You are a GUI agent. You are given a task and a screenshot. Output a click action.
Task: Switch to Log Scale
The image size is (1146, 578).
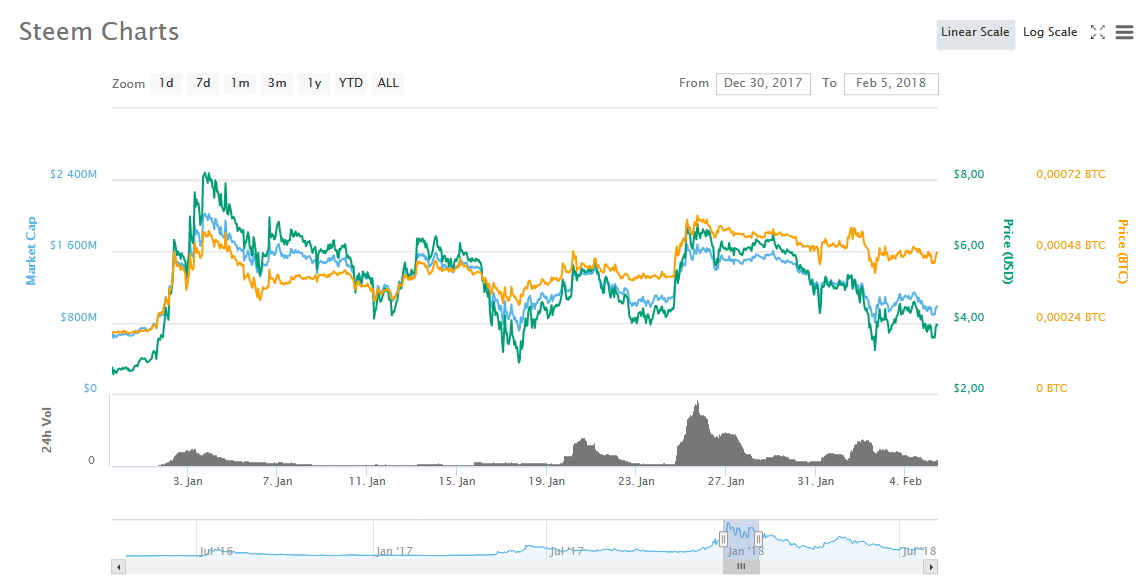tap(1050, 32)
